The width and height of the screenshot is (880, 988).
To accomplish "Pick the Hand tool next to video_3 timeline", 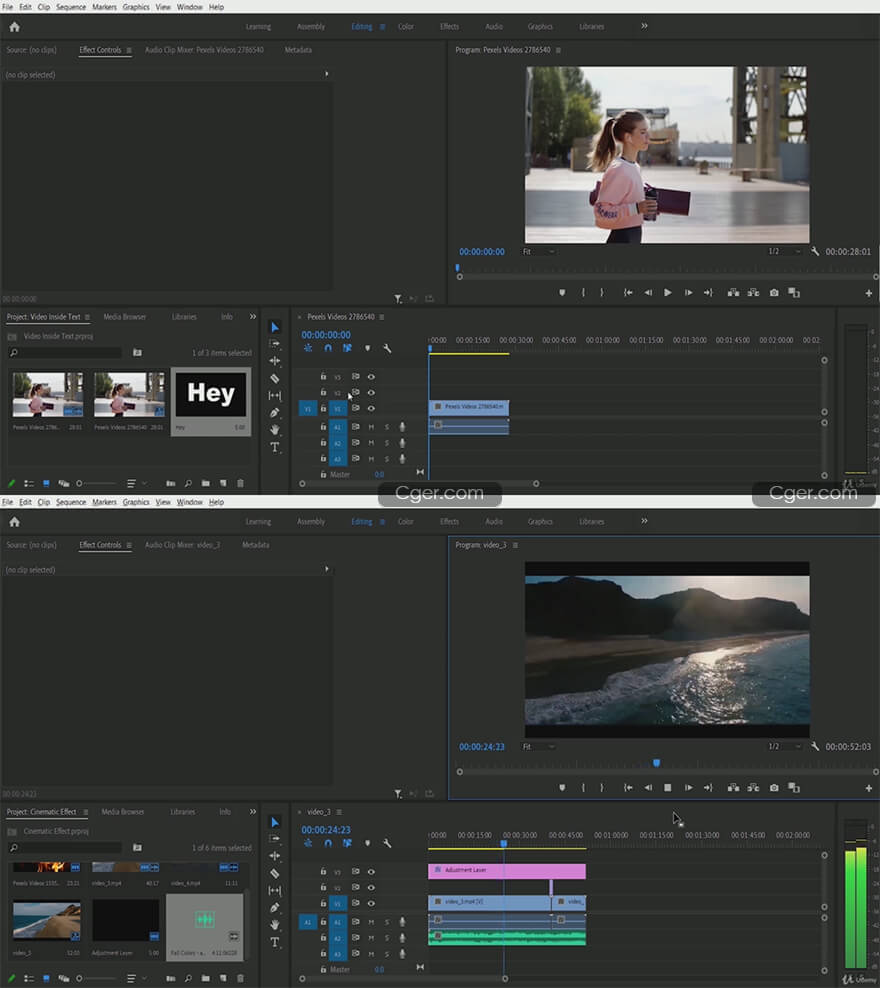I will pyautogui.click(x=275, y=925).
